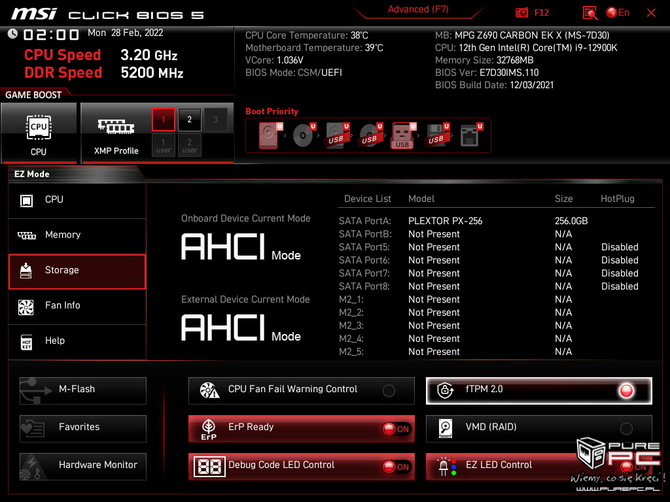Click the VMD RAID disk icon
The width and height of the screenshot is (670, 502).
coord(445,429)
